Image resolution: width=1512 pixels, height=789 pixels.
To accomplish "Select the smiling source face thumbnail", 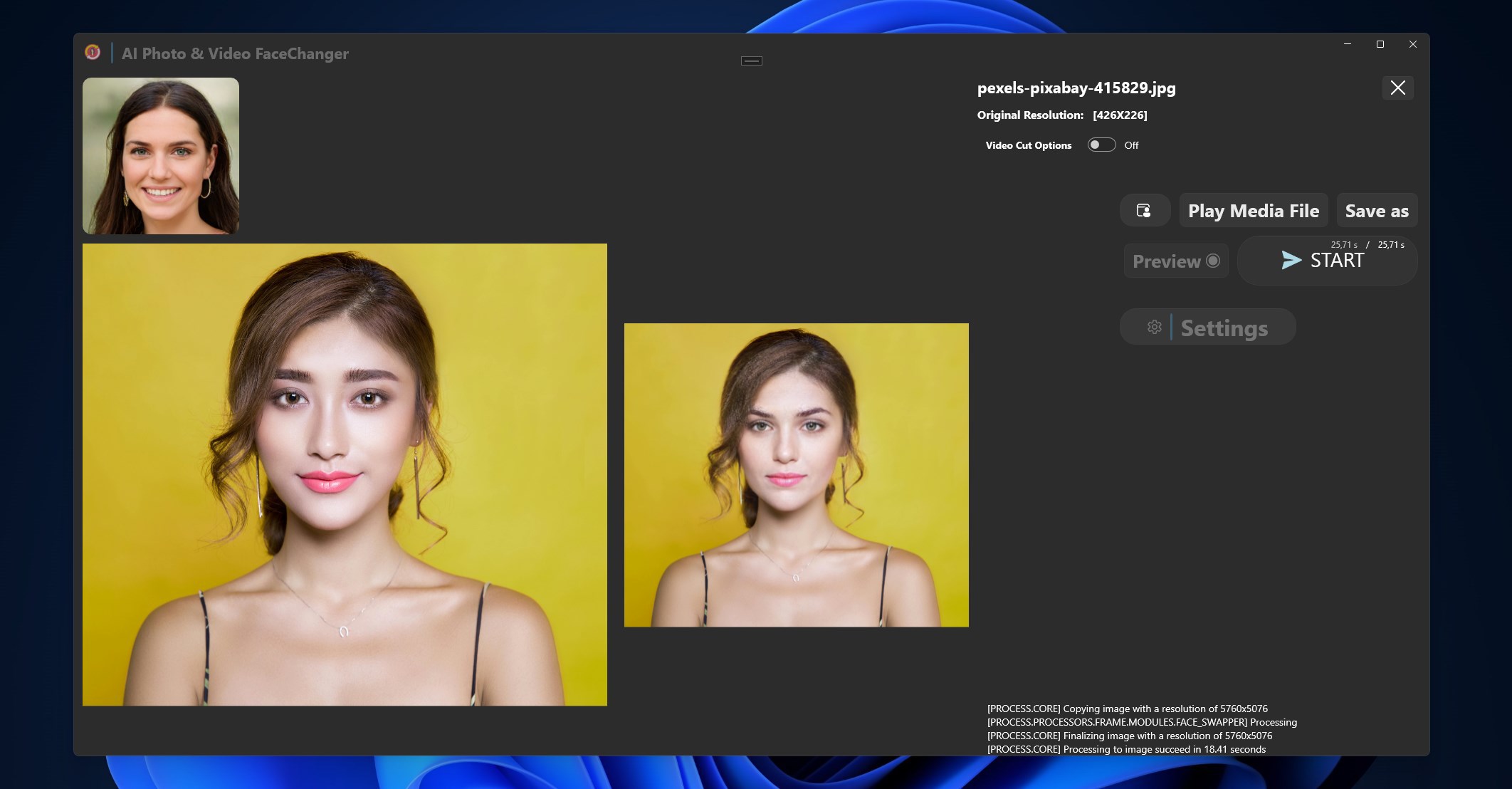I will 161,155.
